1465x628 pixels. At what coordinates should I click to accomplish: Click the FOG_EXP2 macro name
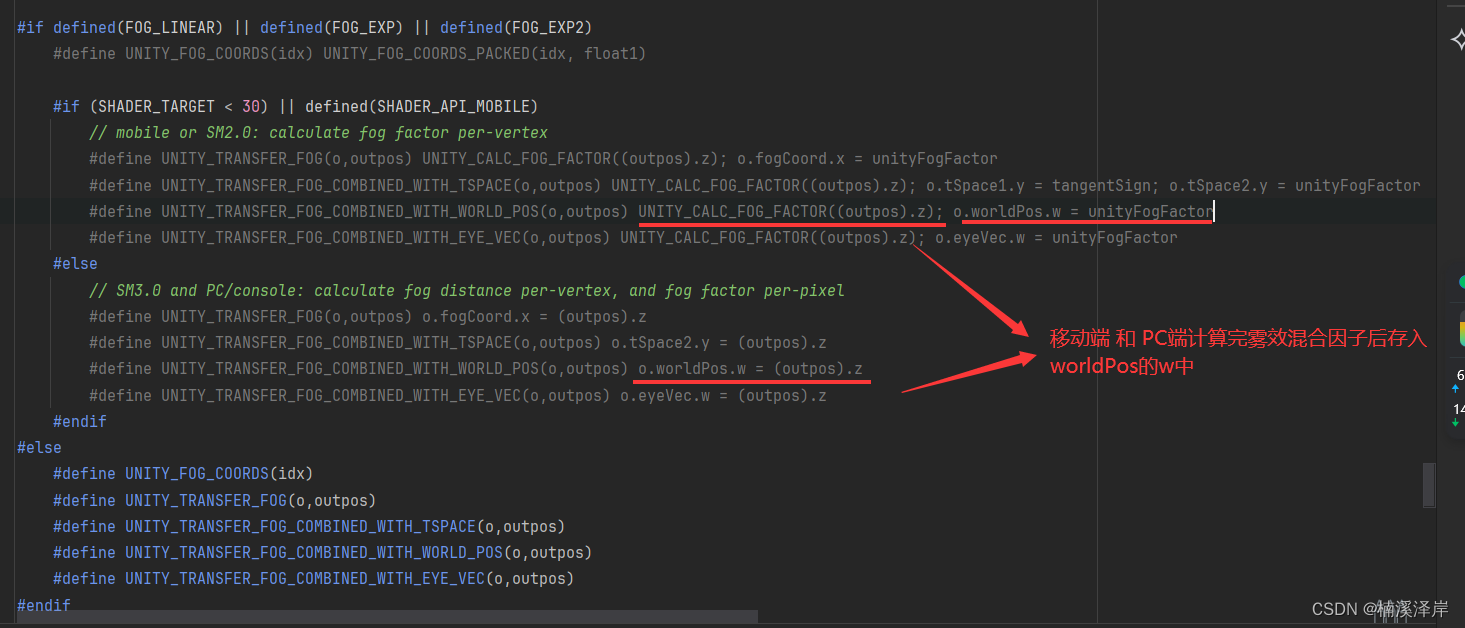[546, 27]
